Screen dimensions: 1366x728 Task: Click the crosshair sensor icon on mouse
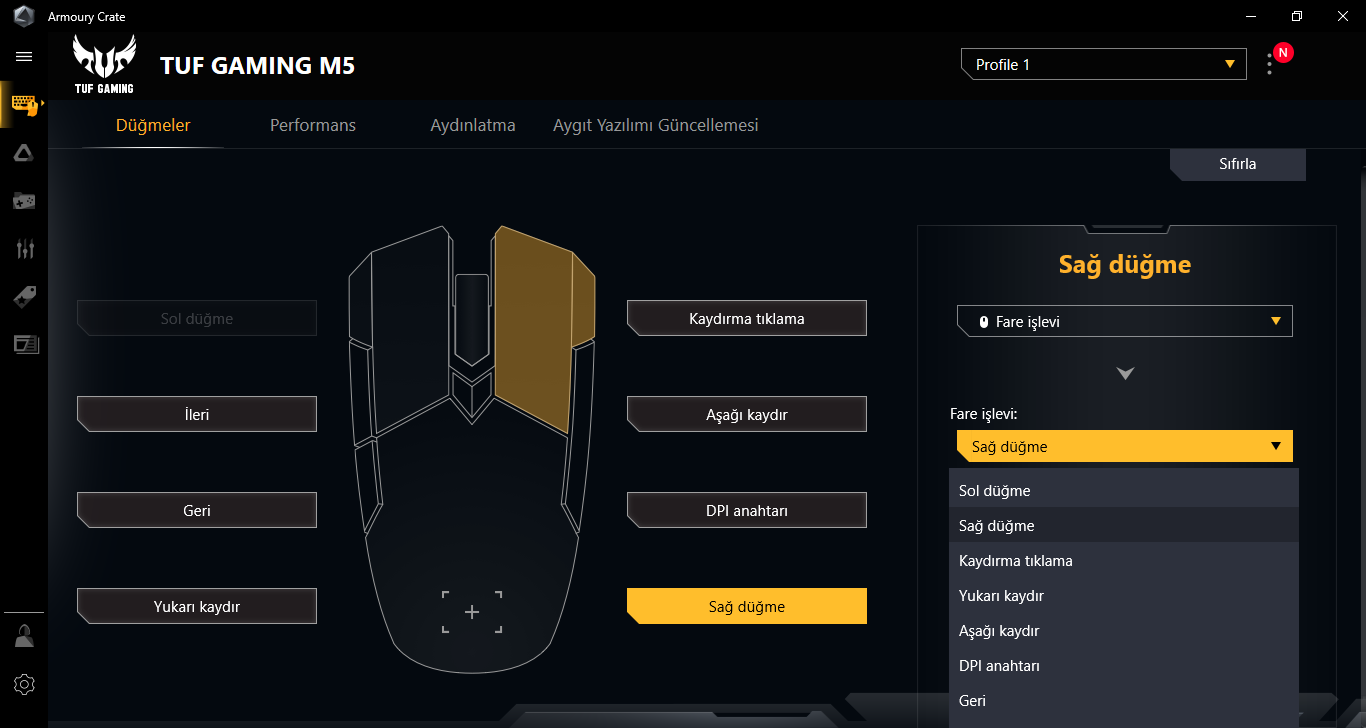tap(472, 612)
